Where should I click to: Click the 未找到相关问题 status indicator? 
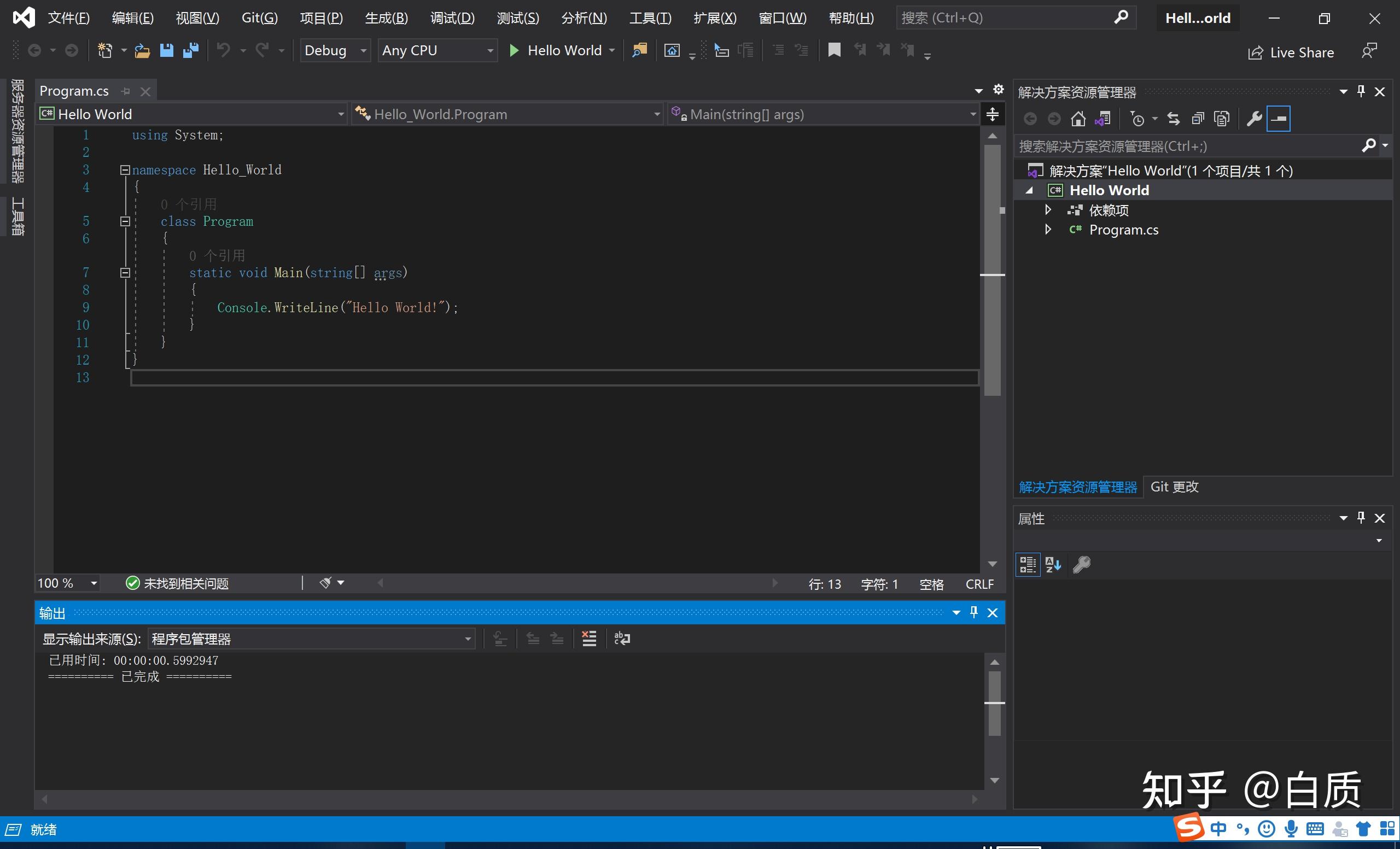pos(177,583)
